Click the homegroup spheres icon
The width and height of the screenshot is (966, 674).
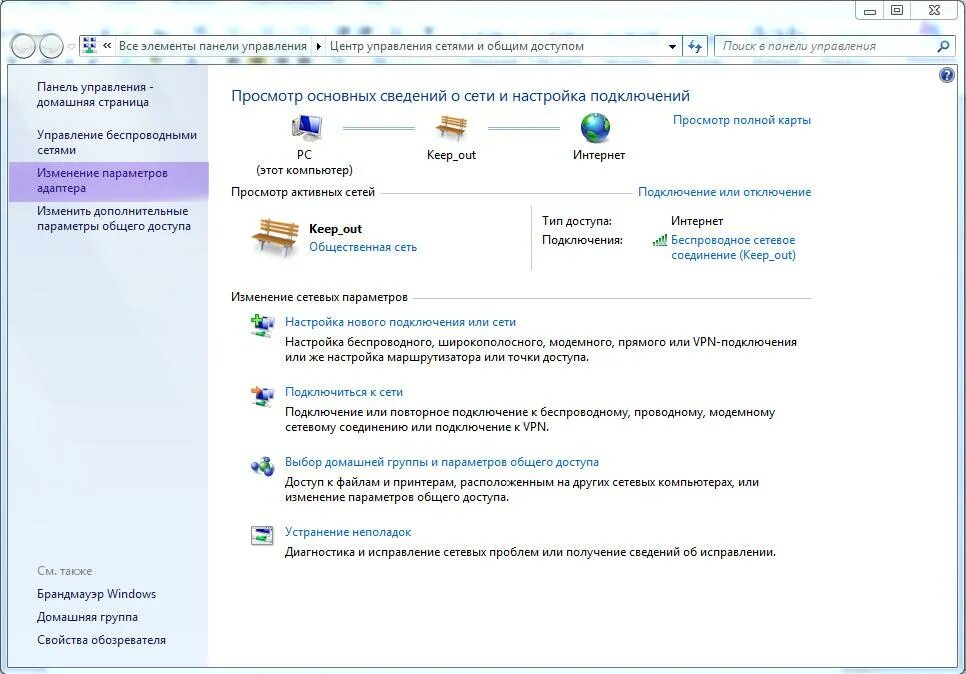[262, 466]
